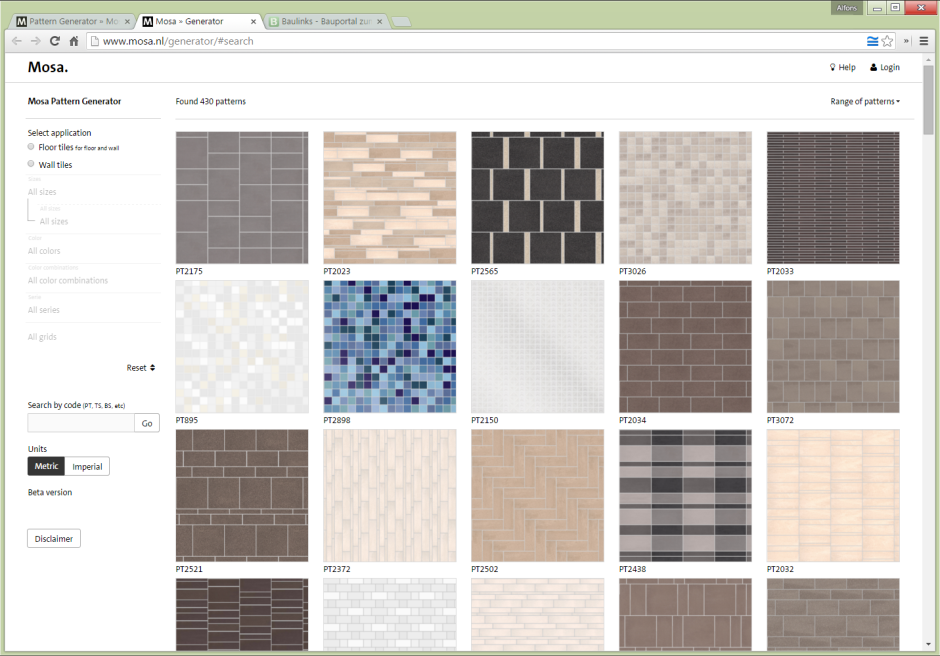Open the PT2023 beige strip pattern thumbnail
The image size is (940, 656).
click(390, 197)
